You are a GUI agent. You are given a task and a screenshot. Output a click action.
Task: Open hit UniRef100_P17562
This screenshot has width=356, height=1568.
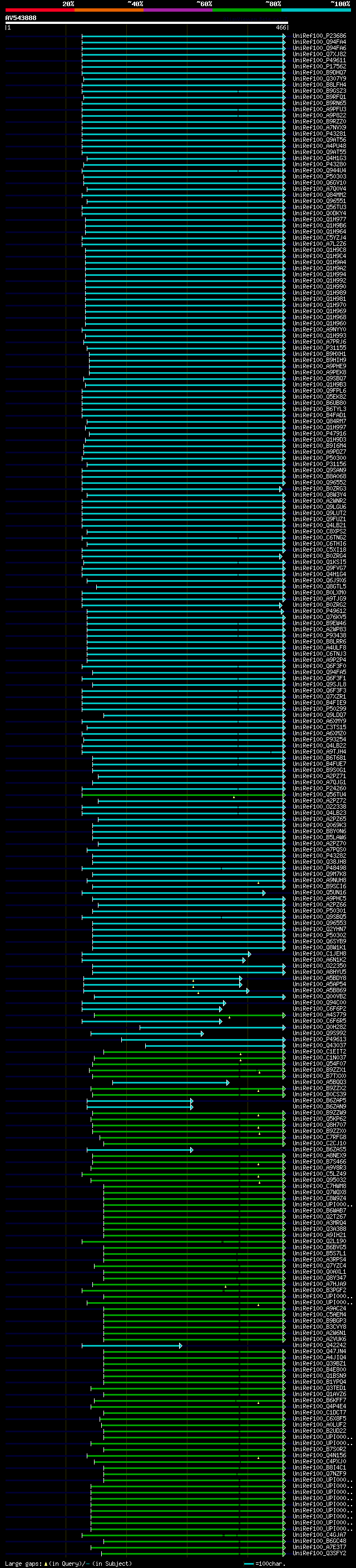point(319,66)
